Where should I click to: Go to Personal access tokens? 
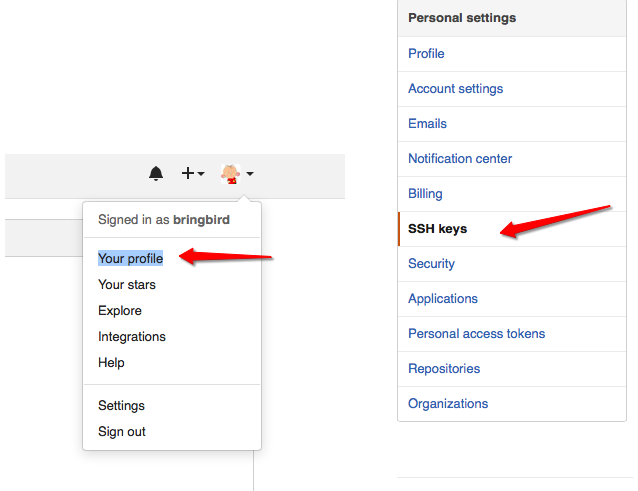[476, 333]
